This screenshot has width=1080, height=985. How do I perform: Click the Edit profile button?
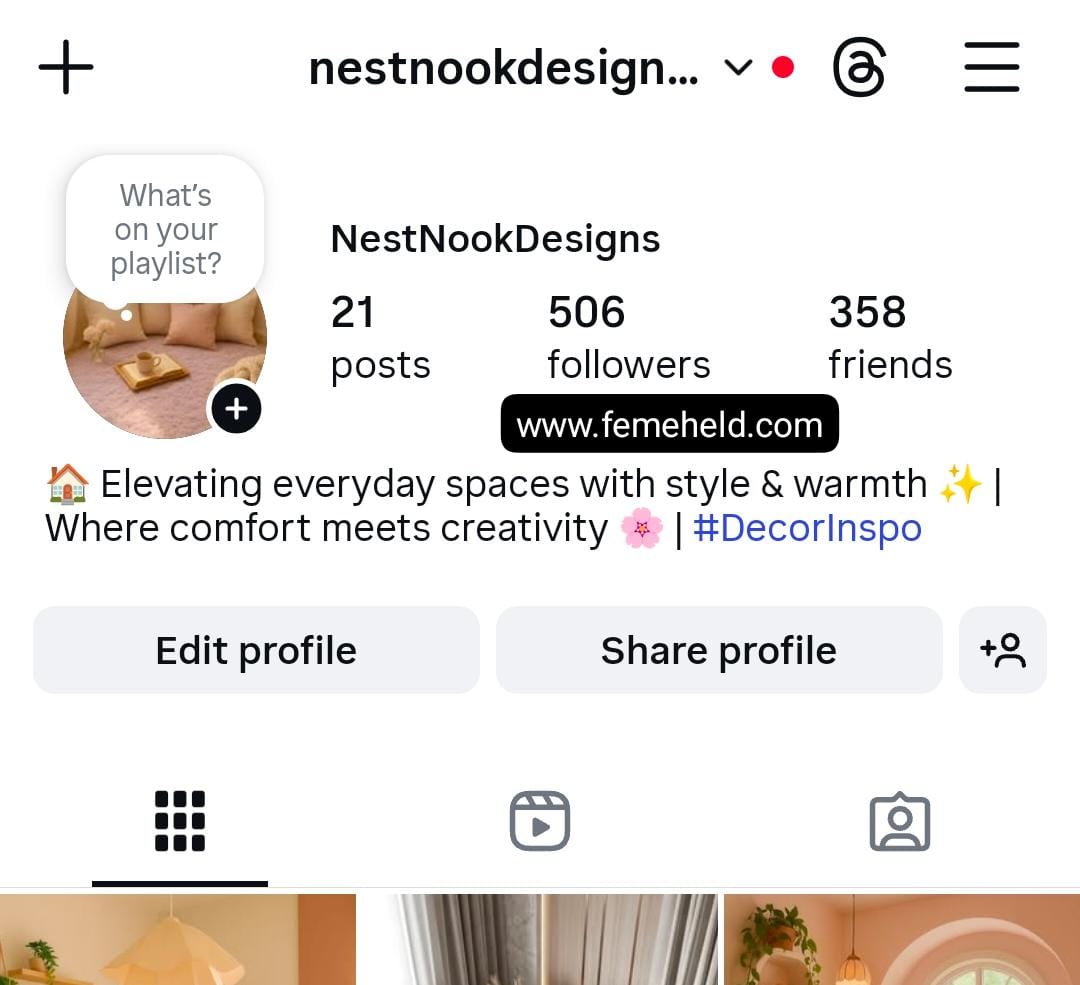[256, 650]
